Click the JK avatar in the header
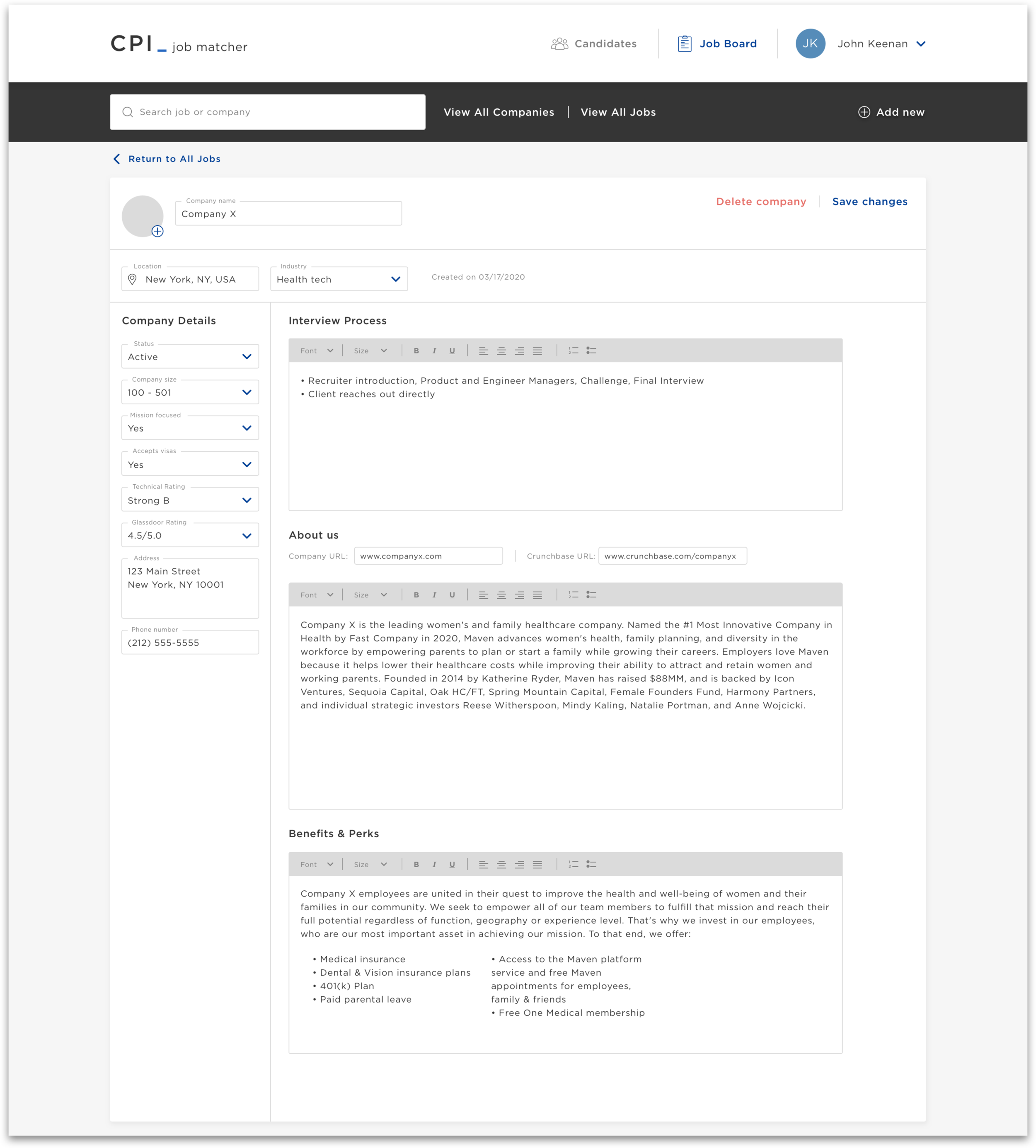This screenshot has height=1148, width=1036. click(x=810, y=44)
